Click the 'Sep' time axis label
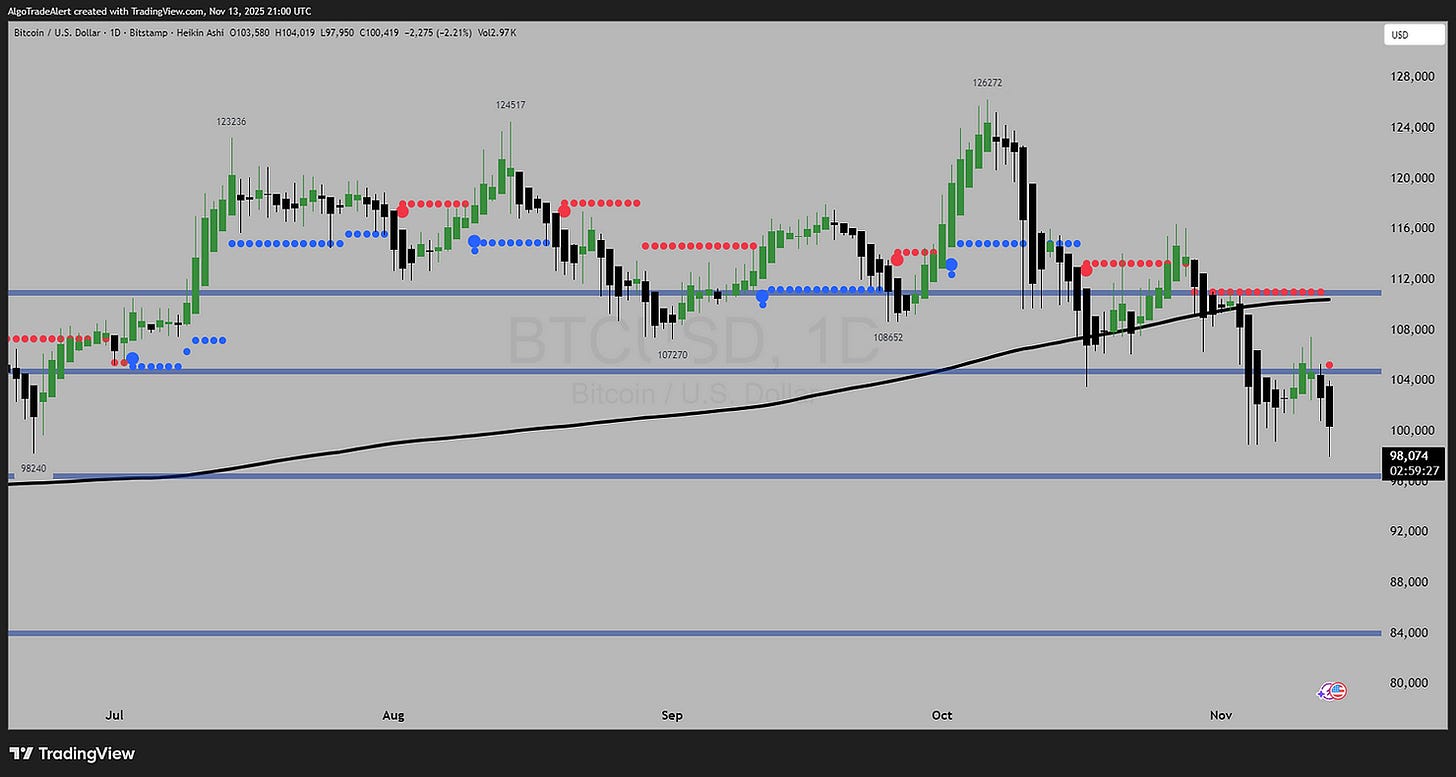1456x777 pixels. coord(672,716)
